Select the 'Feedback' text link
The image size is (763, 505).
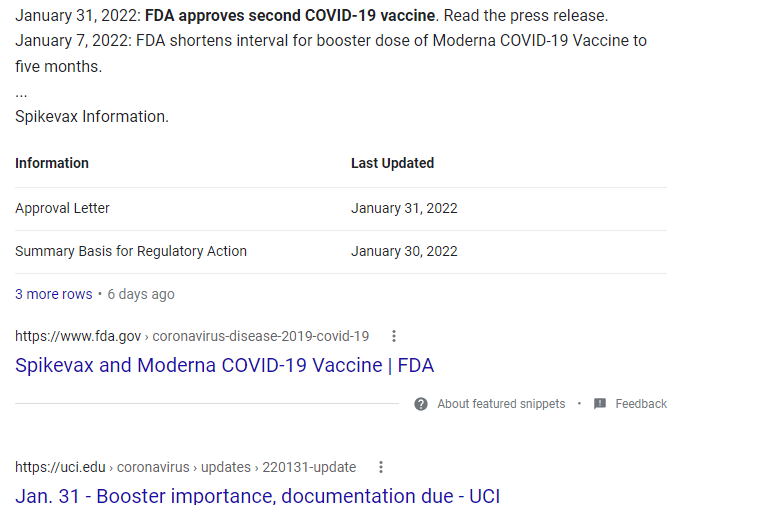(641, 404)
